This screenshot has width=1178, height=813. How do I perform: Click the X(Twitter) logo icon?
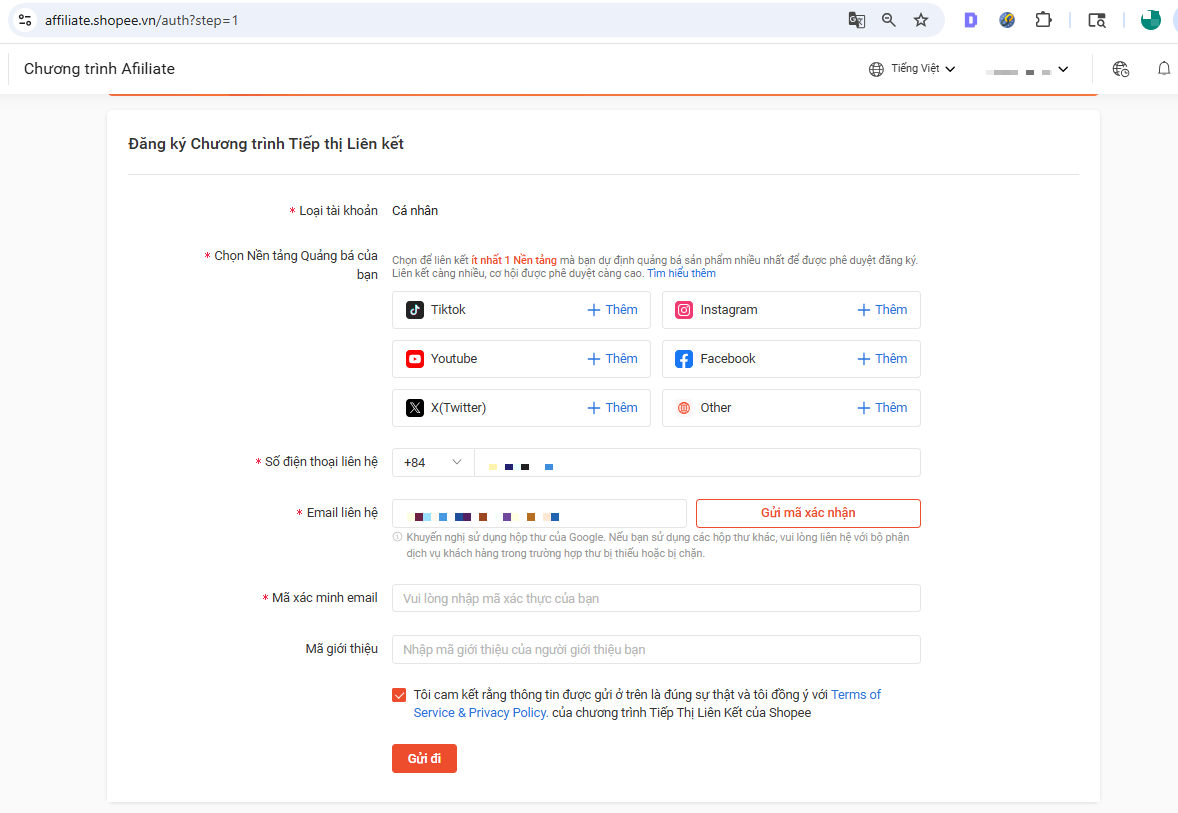(415, 407)
